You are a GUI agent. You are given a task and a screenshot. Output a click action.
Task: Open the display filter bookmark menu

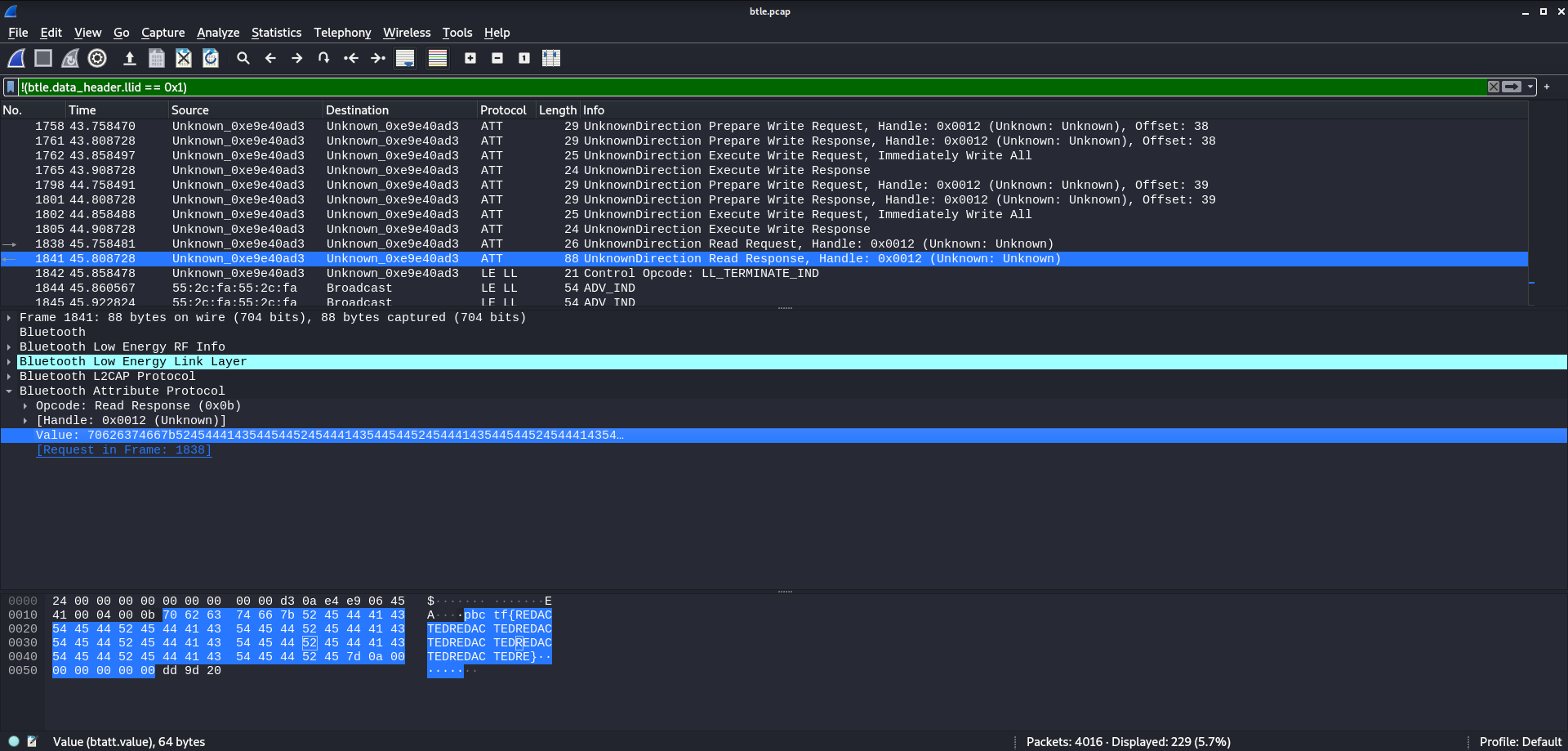click(x=11, y=87)
